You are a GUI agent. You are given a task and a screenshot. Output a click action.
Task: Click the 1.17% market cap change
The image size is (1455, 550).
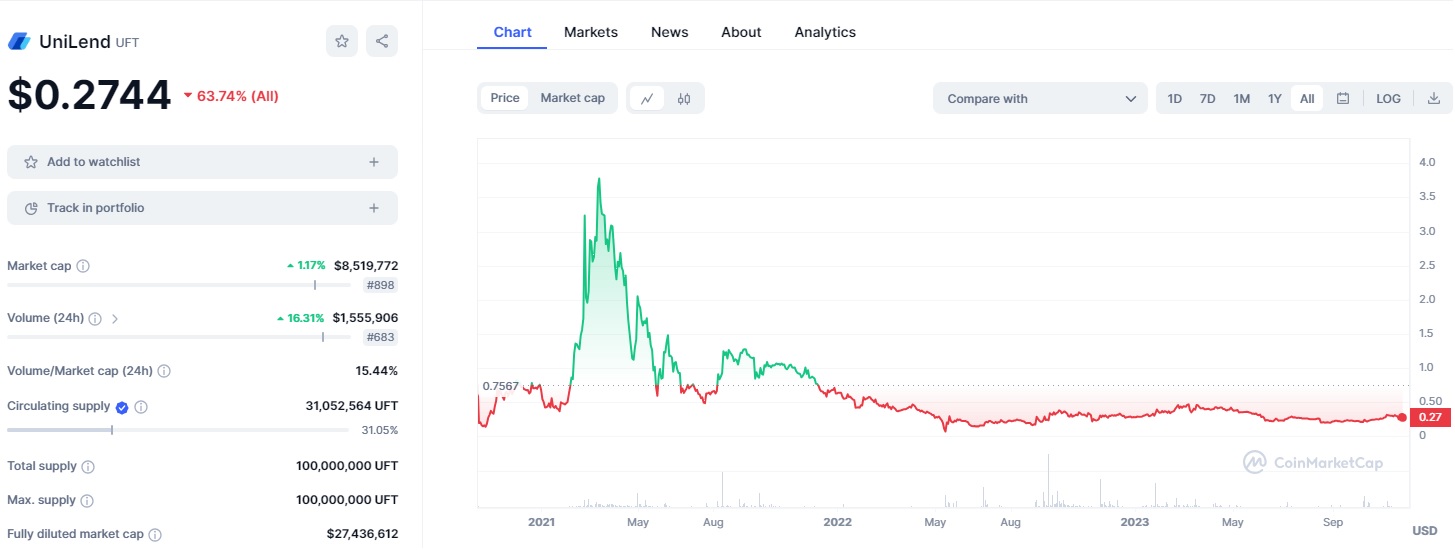point(306,266)
